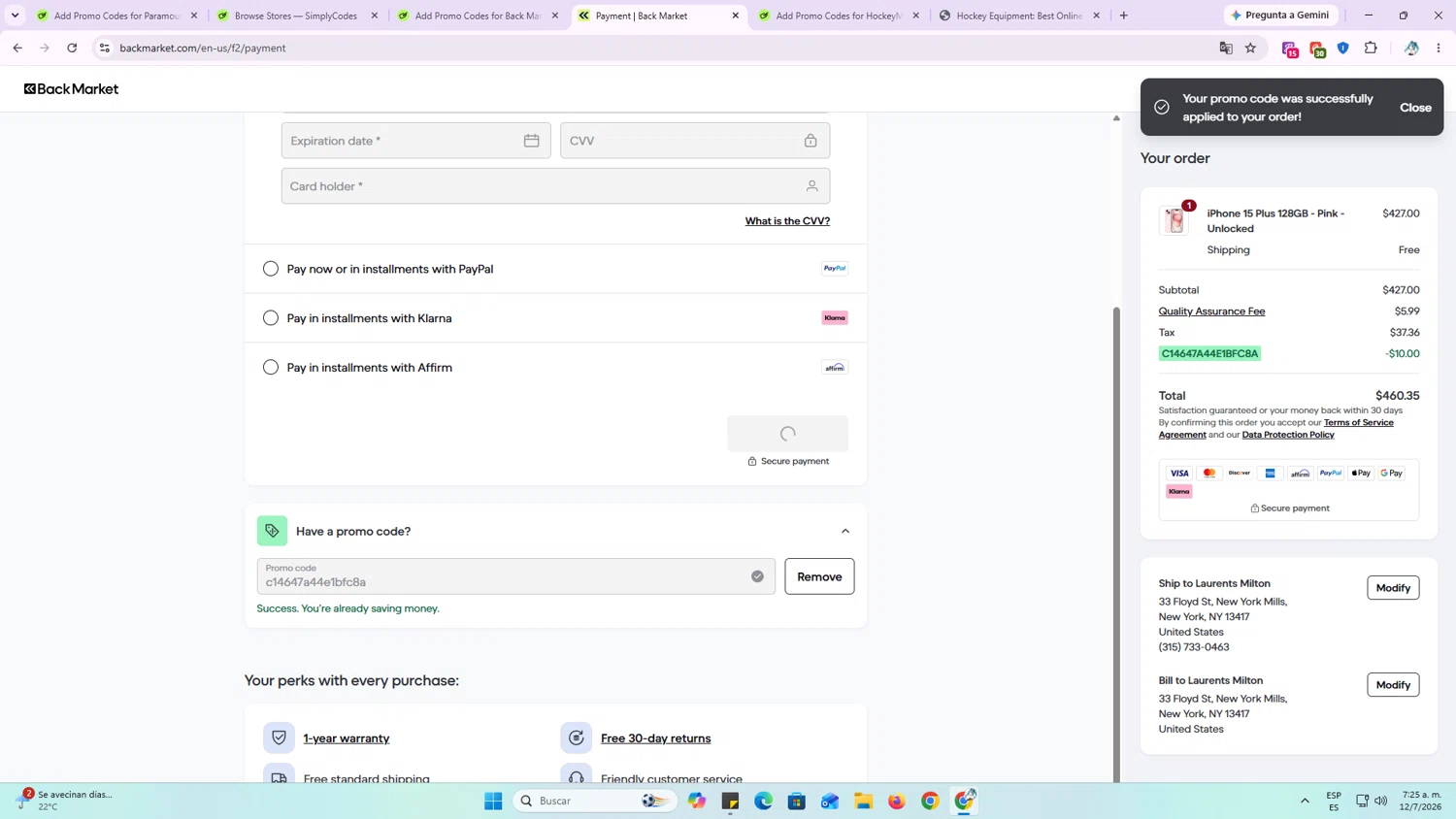Open Firefox from the taskbar

[x=896, y=801]
